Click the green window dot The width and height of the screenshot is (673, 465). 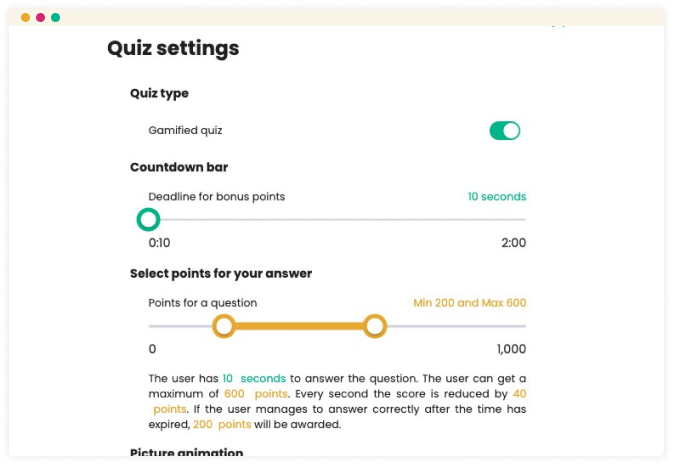tap(55, 18)
